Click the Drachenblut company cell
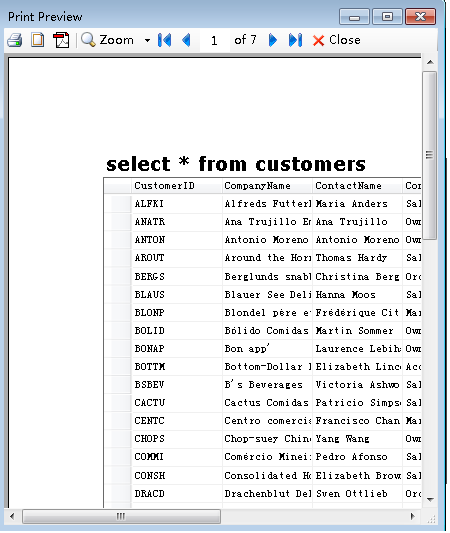Viewport: 450px width, 533px height. (267, 494)
